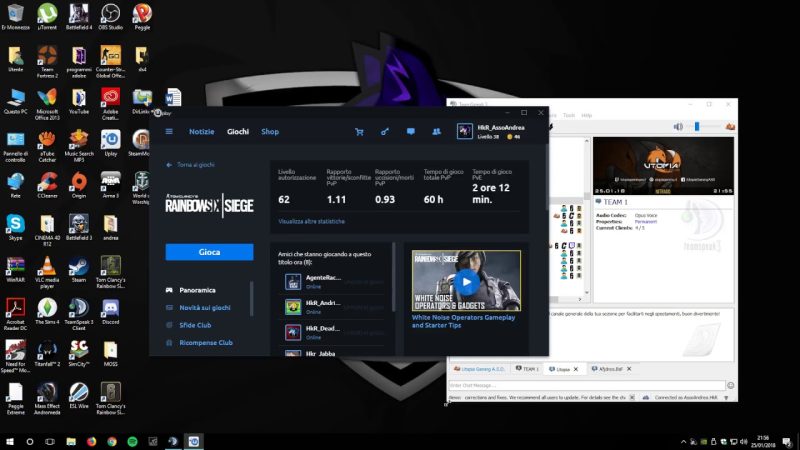Open the Tools menu in TeamSpeak
Viewport: 800px width, 450px height.
click(569, 115)
